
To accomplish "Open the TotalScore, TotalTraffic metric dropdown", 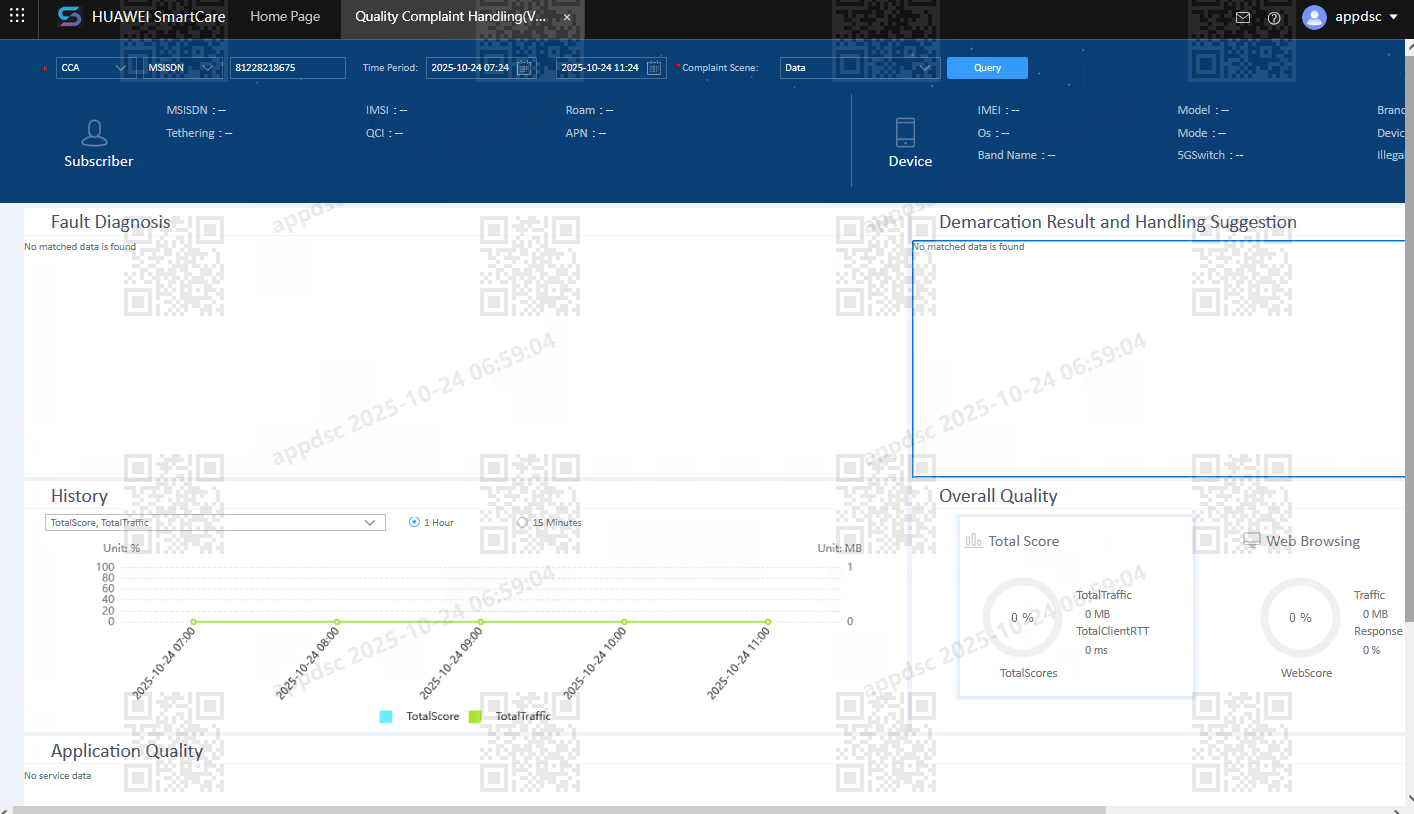I will pyautogui.click(x=215, y=522).
